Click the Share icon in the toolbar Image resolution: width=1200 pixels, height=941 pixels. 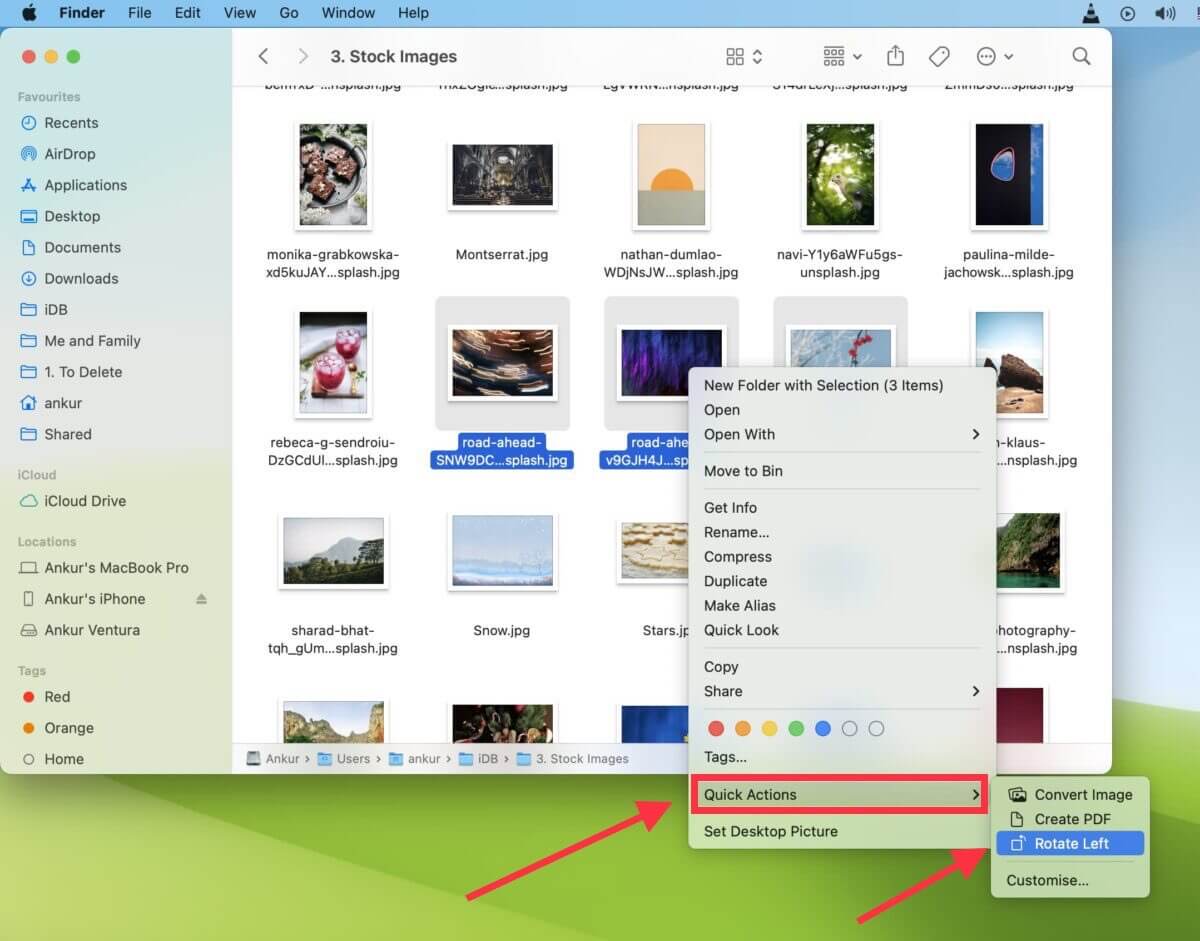point(895,57)
